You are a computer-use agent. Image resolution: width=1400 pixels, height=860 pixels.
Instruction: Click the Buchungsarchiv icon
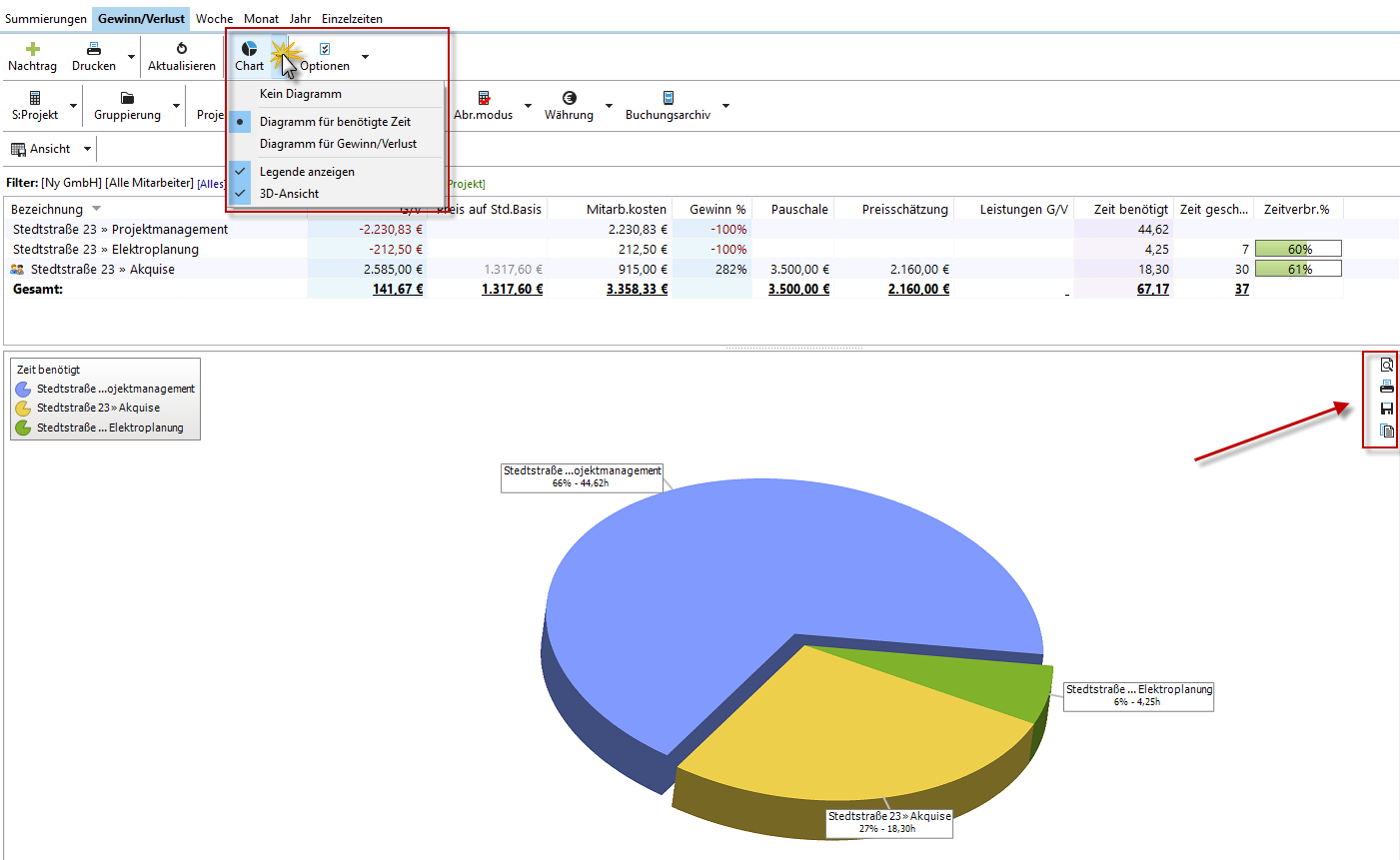pos(669,98)
